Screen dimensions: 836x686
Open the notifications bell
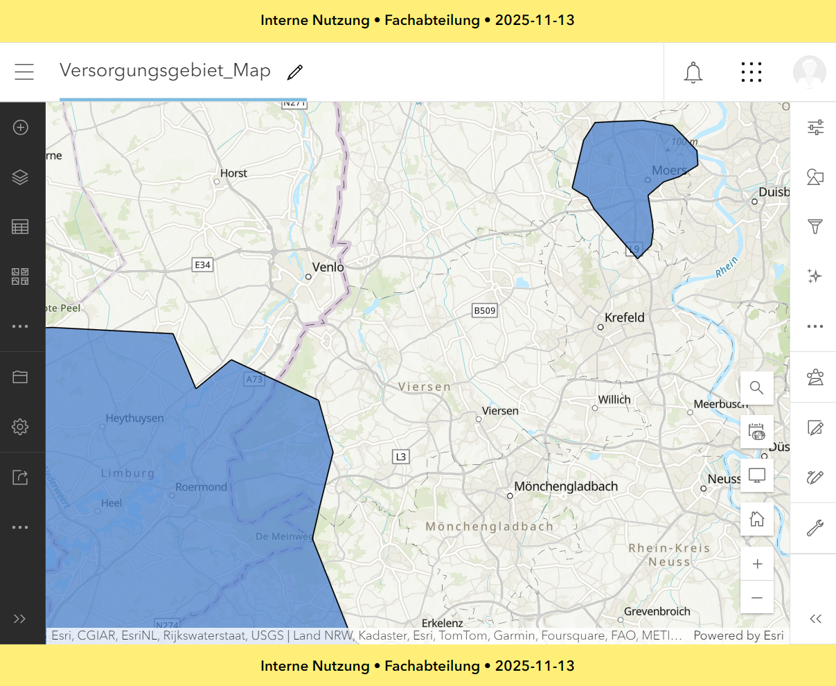693,72
